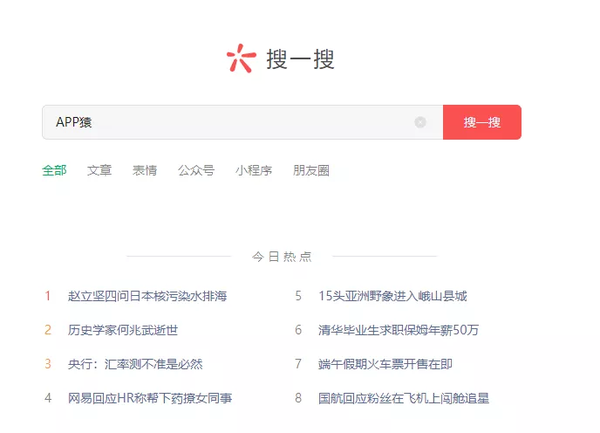Focus the search field containing APP猿
This screenshot has width=600, height=433.
[243, 122]
